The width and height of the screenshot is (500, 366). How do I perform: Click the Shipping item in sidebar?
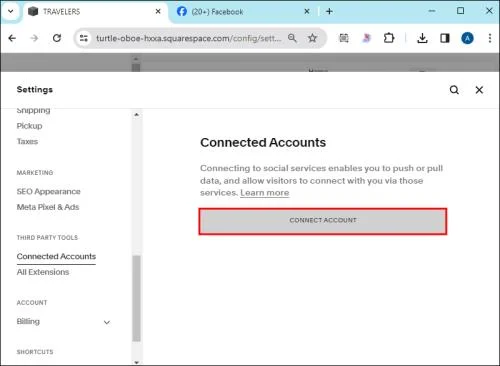33,110
